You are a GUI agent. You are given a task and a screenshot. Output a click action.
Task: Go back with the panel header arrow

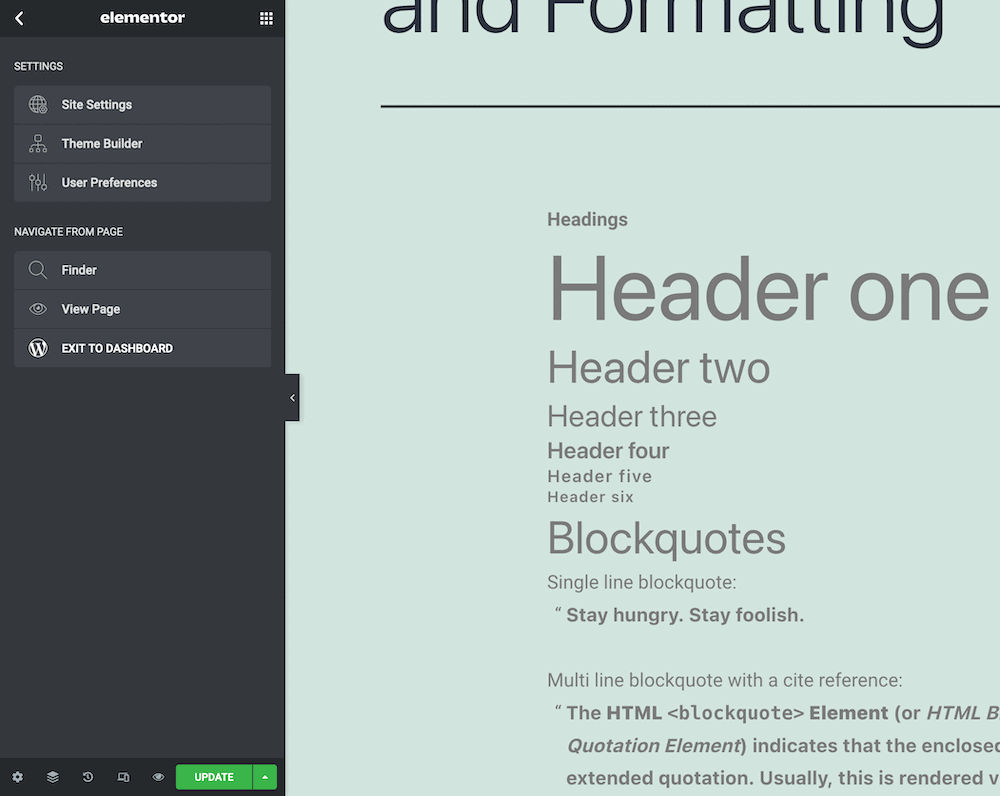pyautogui.click(x=19, y=18)
